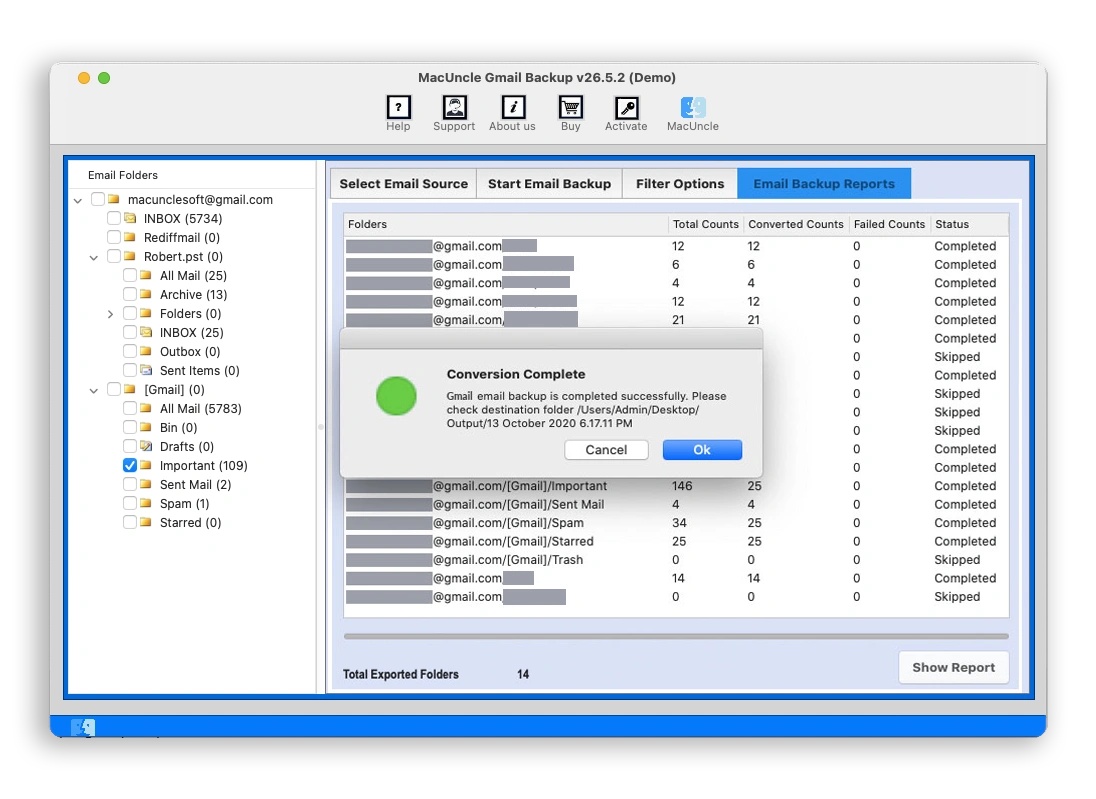Click the Outbox folder icon

pyautogui.click(x=145, y=351)
